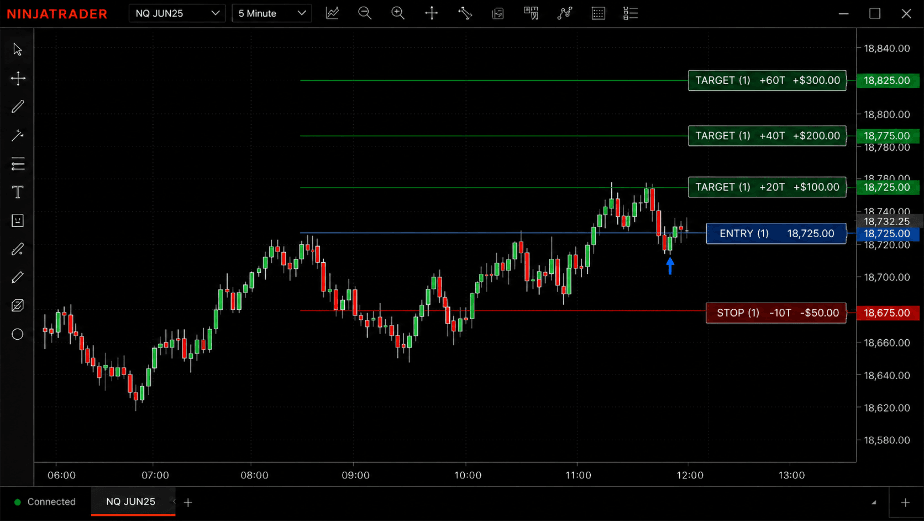Click the 18,840.00 price axis label
Image resolution: width=924 pixels, height=521 pixels.
point(887,48)
